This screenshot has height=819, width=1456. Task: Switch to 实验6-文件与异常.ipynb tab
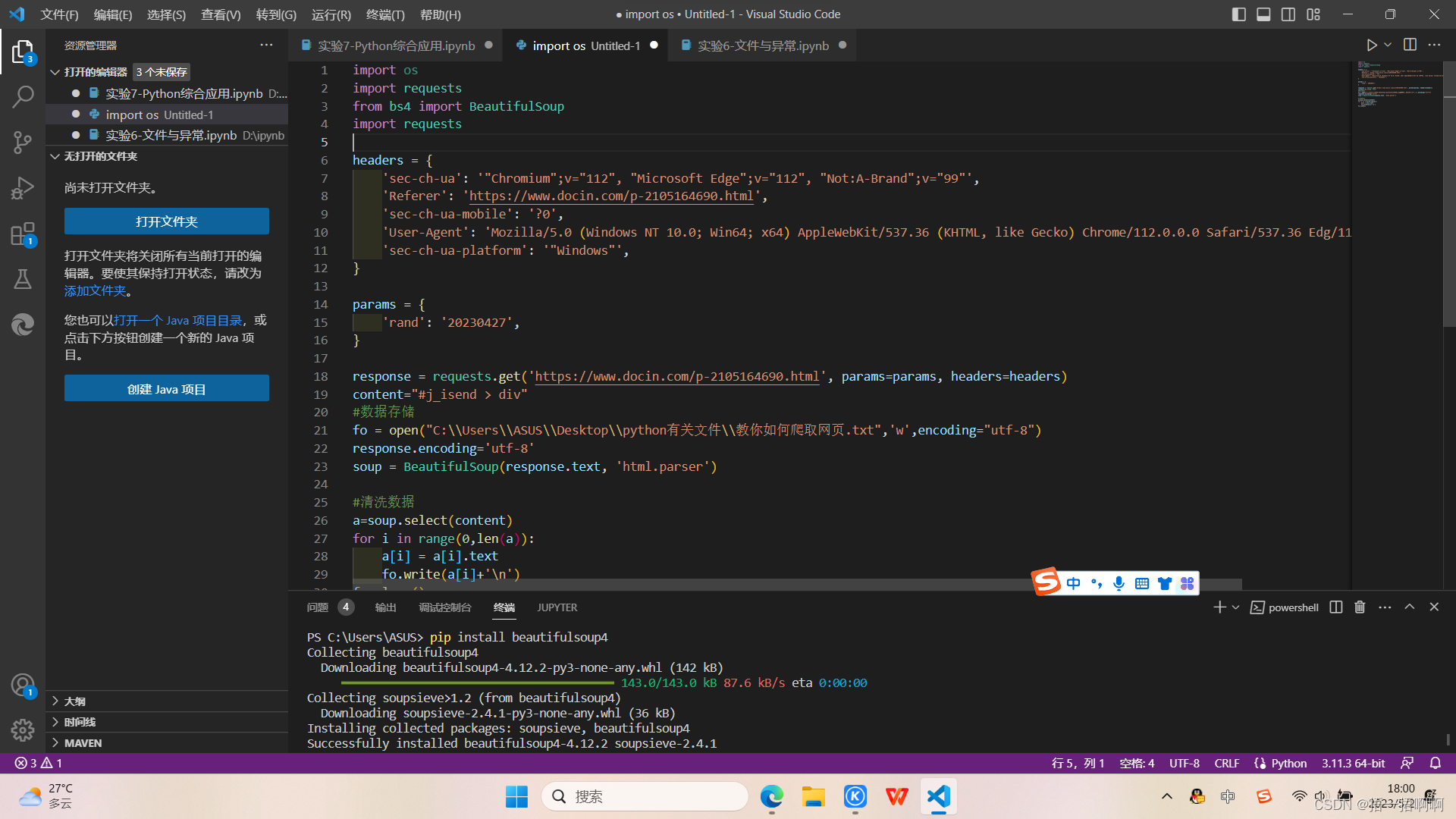tap(763, 45)
